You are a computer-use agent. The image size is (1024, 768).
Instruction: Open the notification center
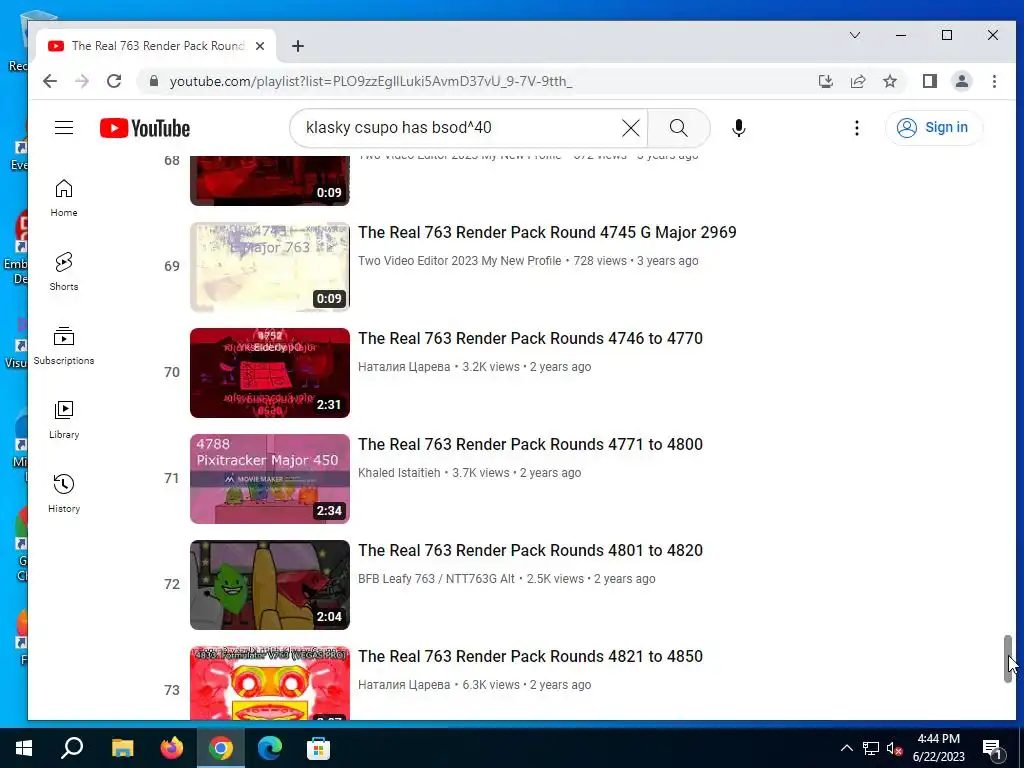pyautogui.click(x=992, y=748)
